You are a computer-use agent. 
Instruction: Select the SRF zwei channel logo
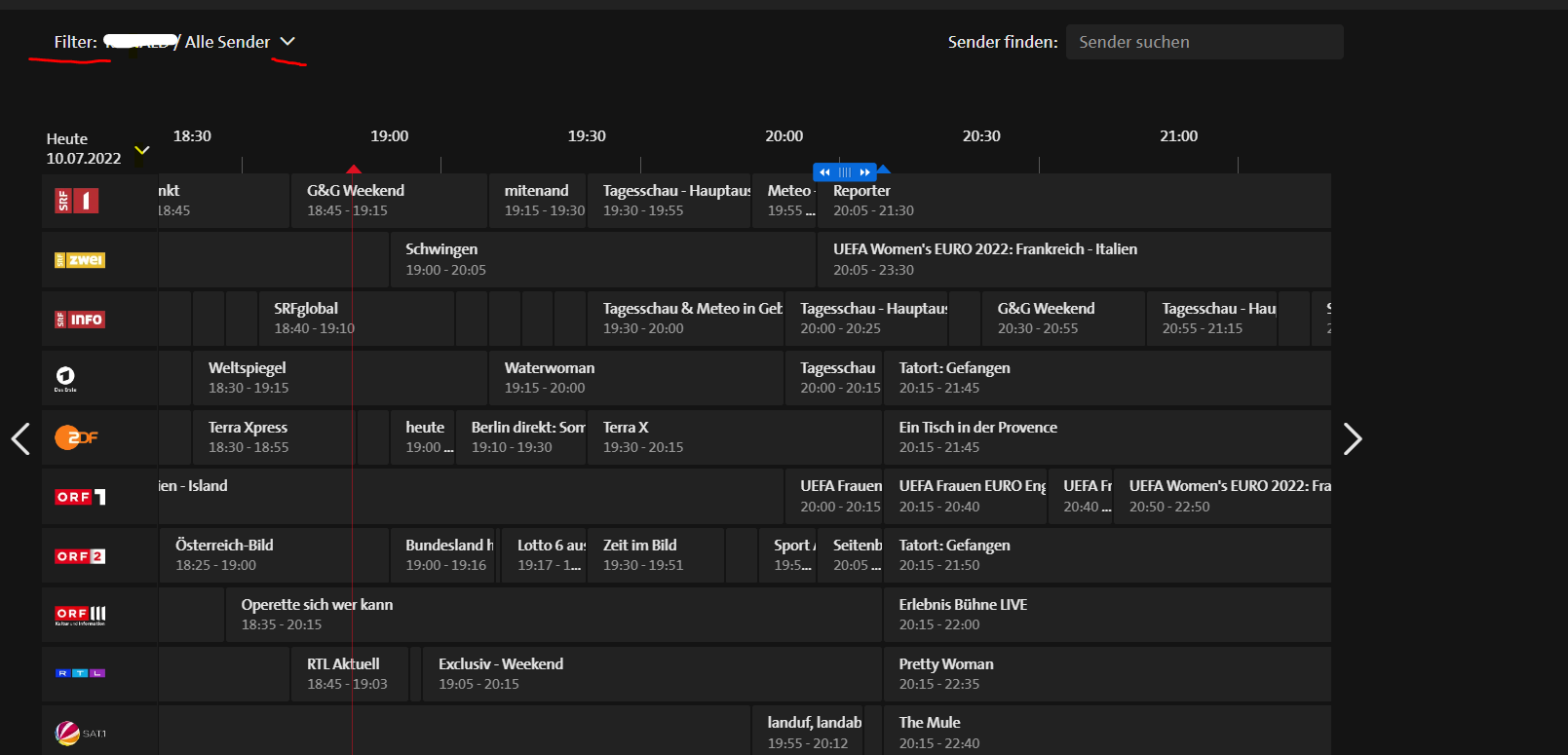click(x=80, y=260)
